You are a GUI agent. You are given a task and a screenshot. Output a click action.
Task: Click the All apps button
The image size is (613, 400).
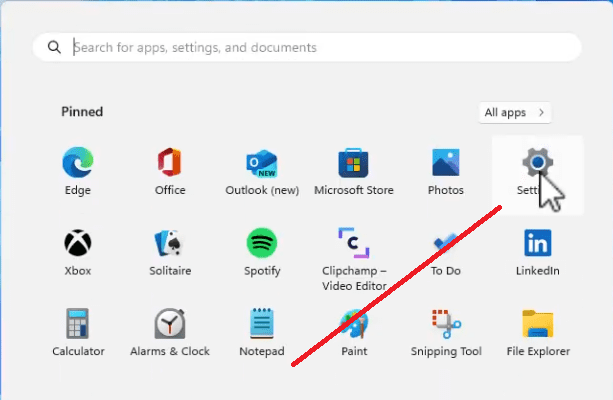(515, 113)
